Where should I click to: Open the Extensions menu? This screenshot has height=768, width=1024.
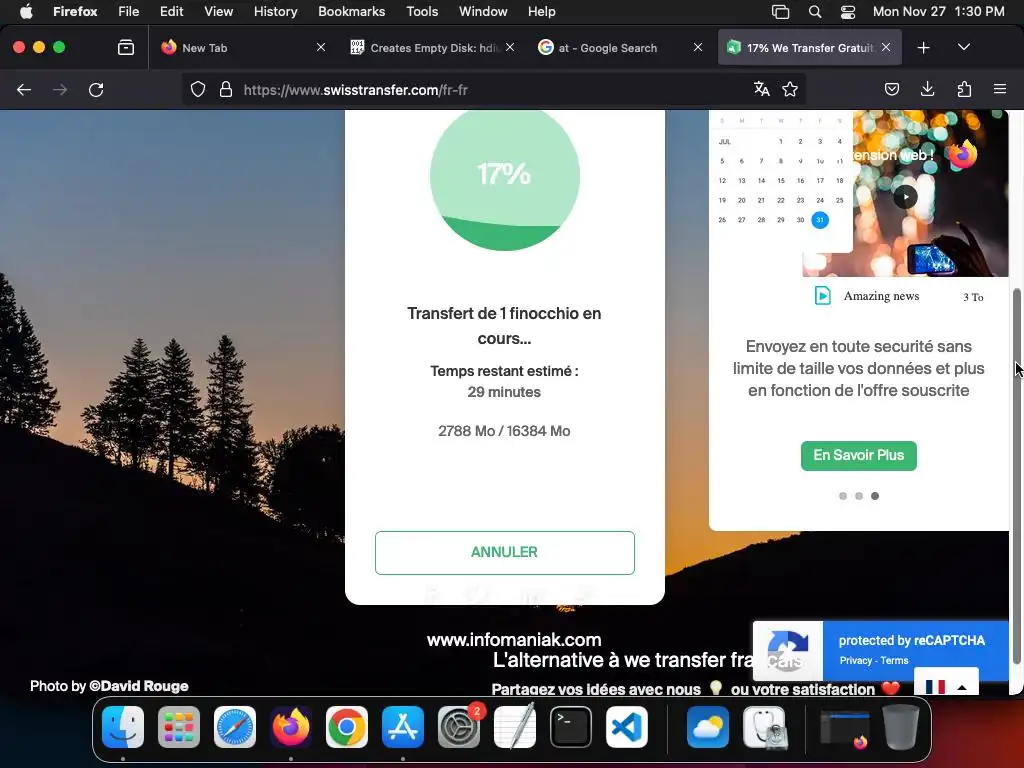pos(964,89)
